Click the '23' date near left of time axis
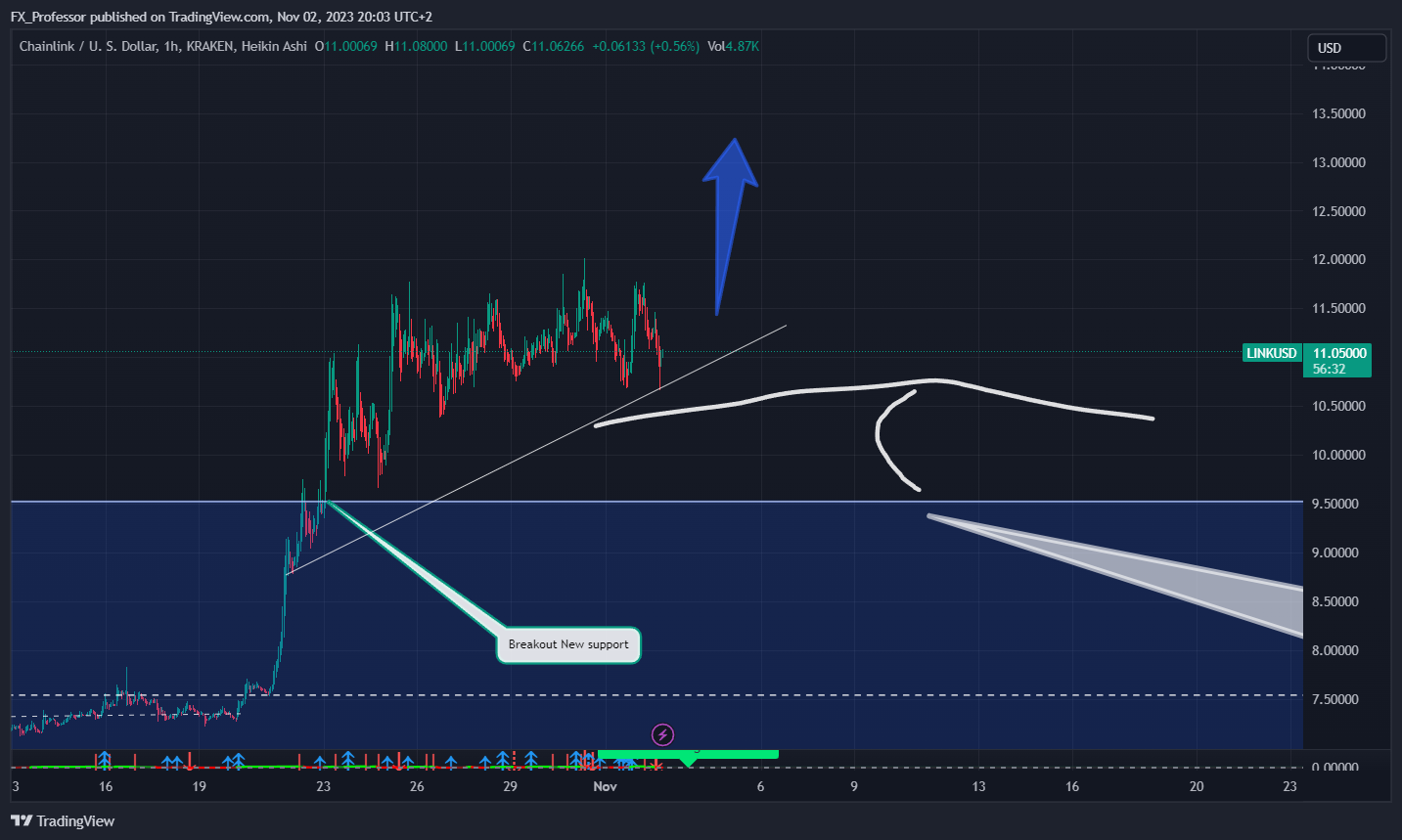1402x840 pixels. tap(323, 786)
